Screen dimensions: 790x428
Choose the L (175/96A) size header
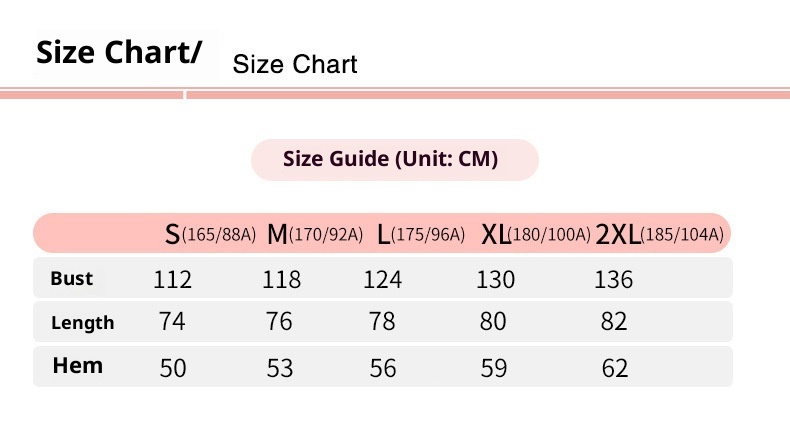click(x=421, y=234)
